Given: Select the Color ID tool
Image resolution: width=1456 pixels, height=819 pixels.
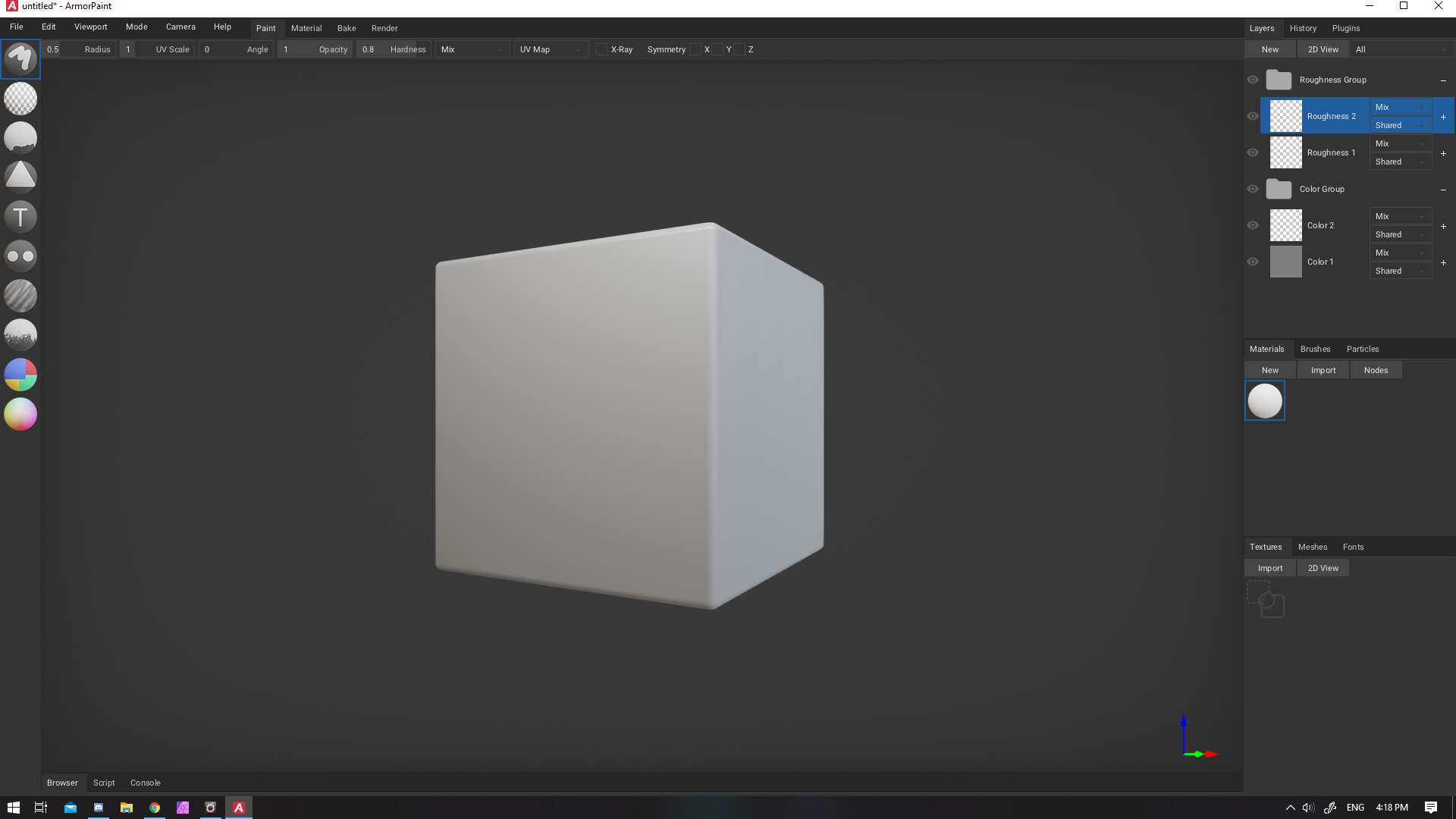Looking at the screenshot, I should (20, 375).
